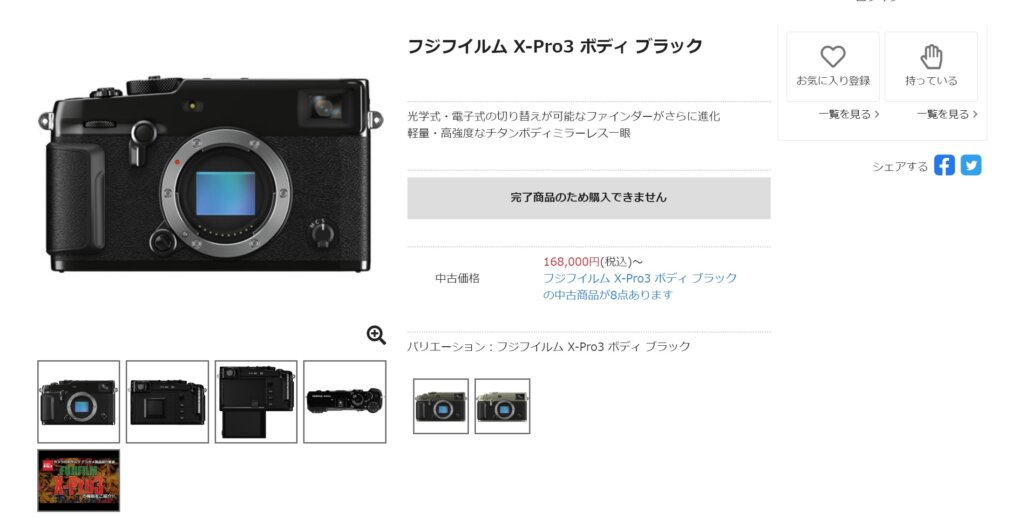Click the 持っている label text

931,81
